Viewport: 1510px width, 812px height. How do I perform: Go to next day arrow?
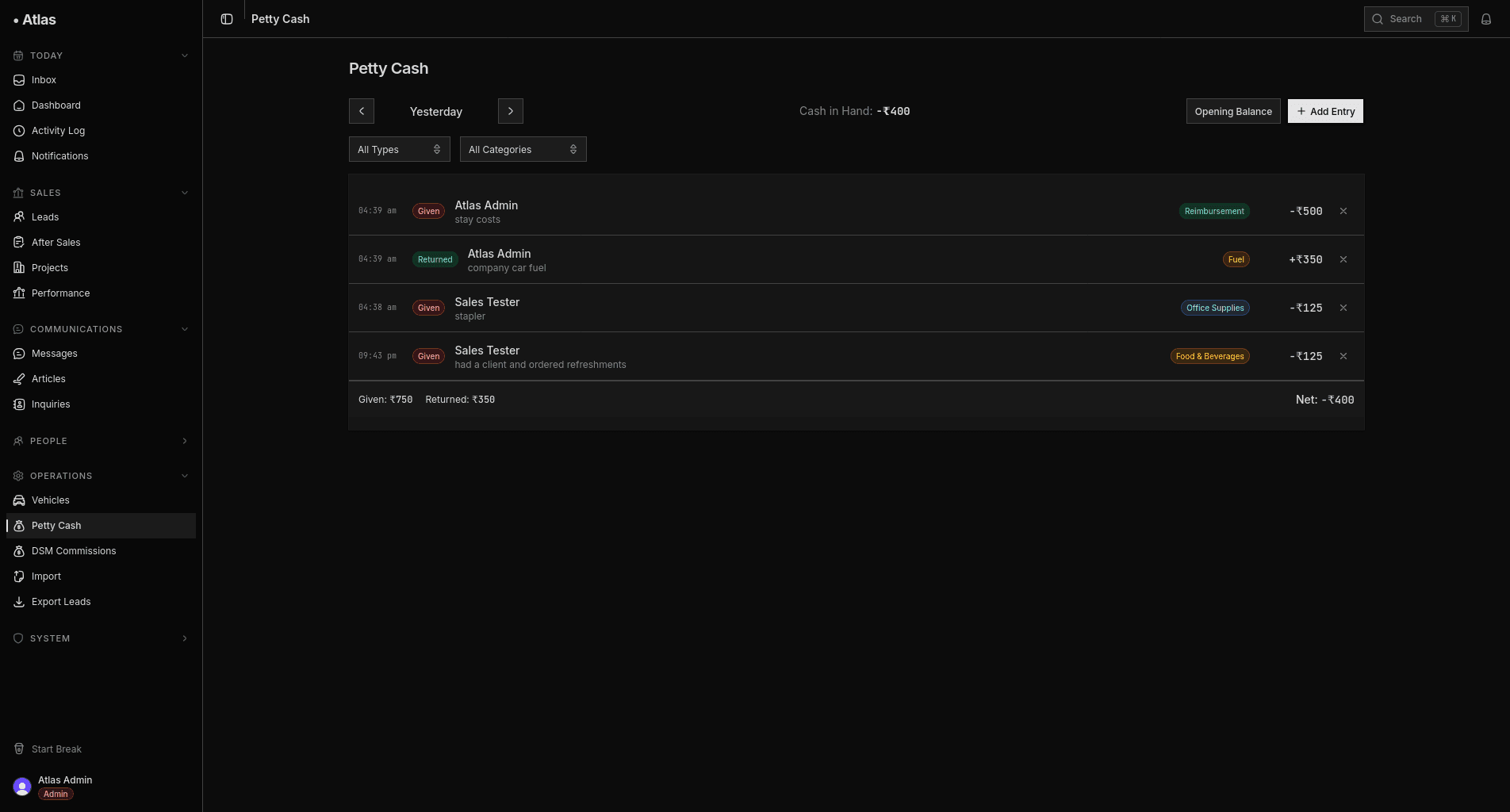pos(511,111)
